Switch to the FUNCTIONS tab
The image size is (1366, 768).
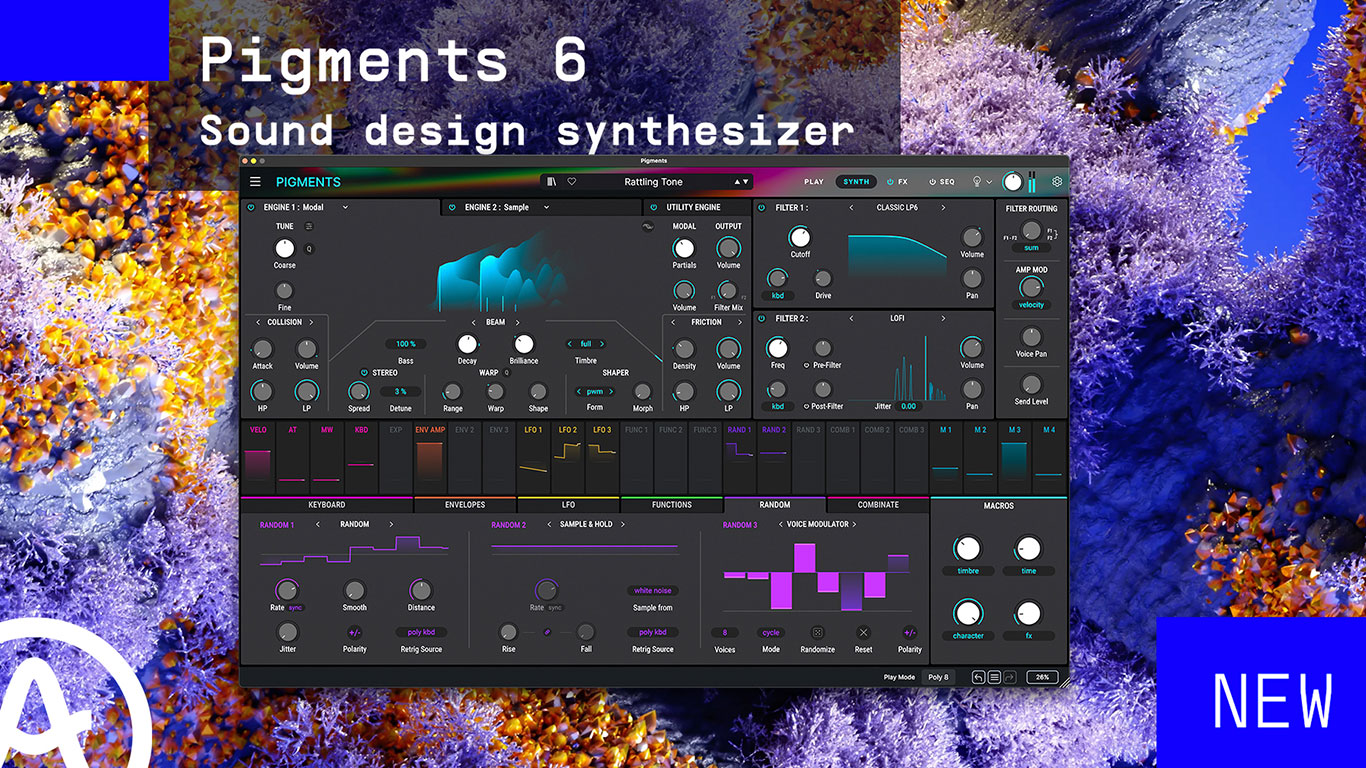pyautogui.click(x=672, y=505)
